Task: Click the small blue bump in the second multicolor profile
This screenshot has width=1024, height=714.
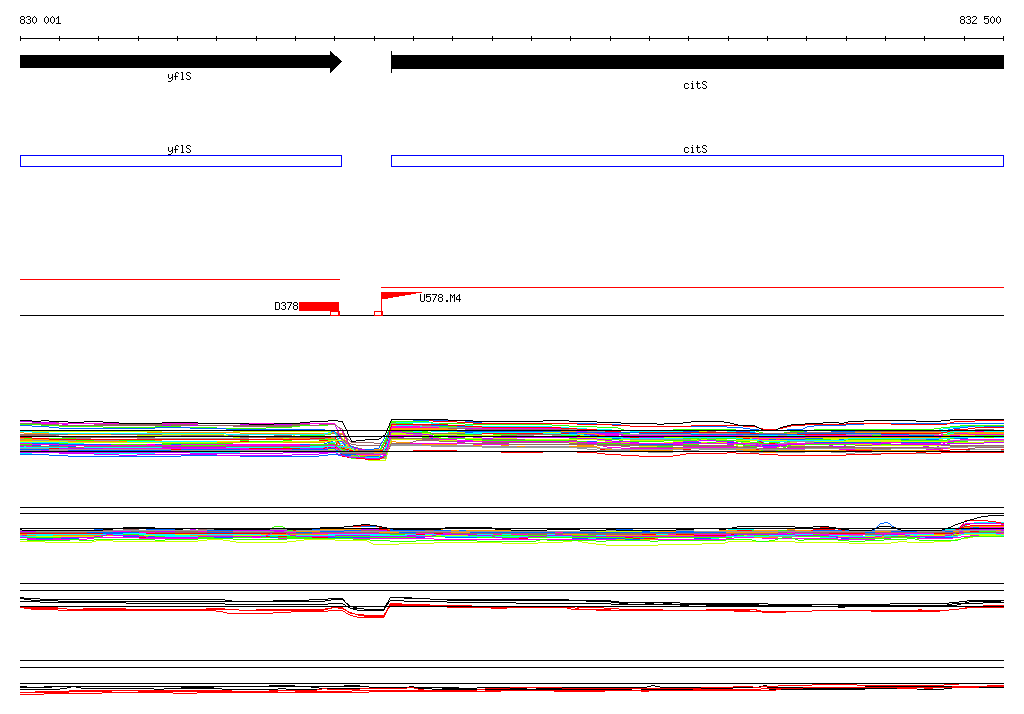Action: [885, 525]
